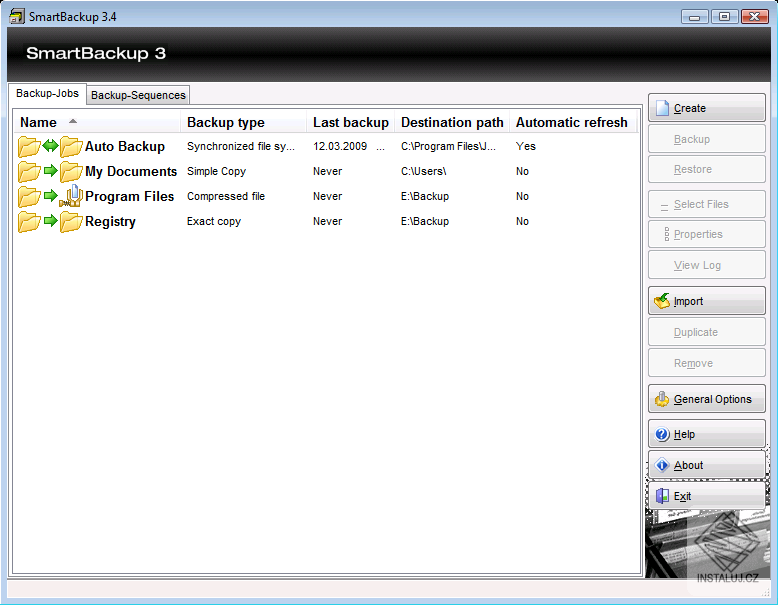Toggle the sort arrow beside Name
778x605 pixels.
(73, 121)
